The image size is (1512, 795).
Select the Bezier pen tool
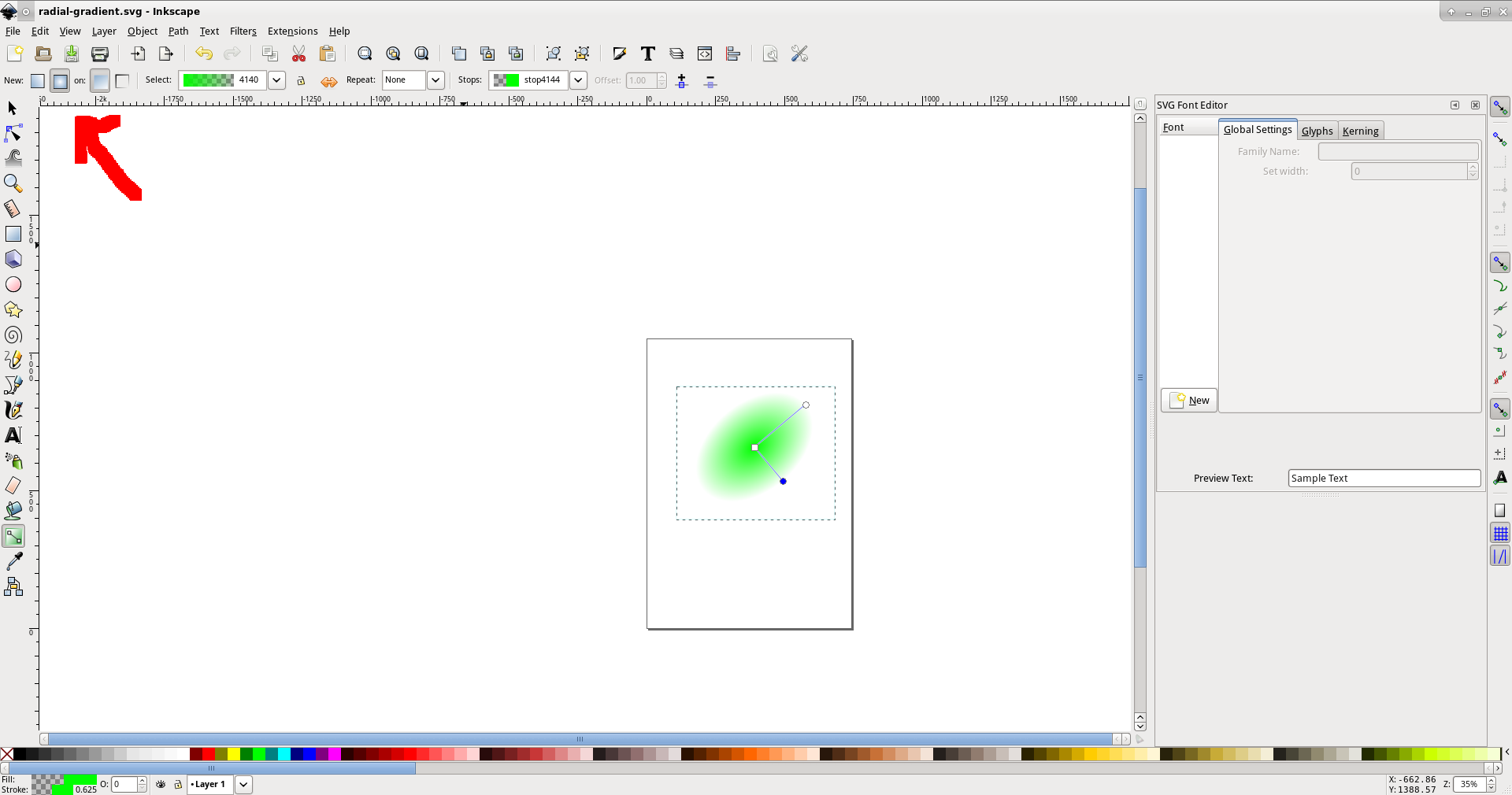pyautogui.click(x=13, y=385)
